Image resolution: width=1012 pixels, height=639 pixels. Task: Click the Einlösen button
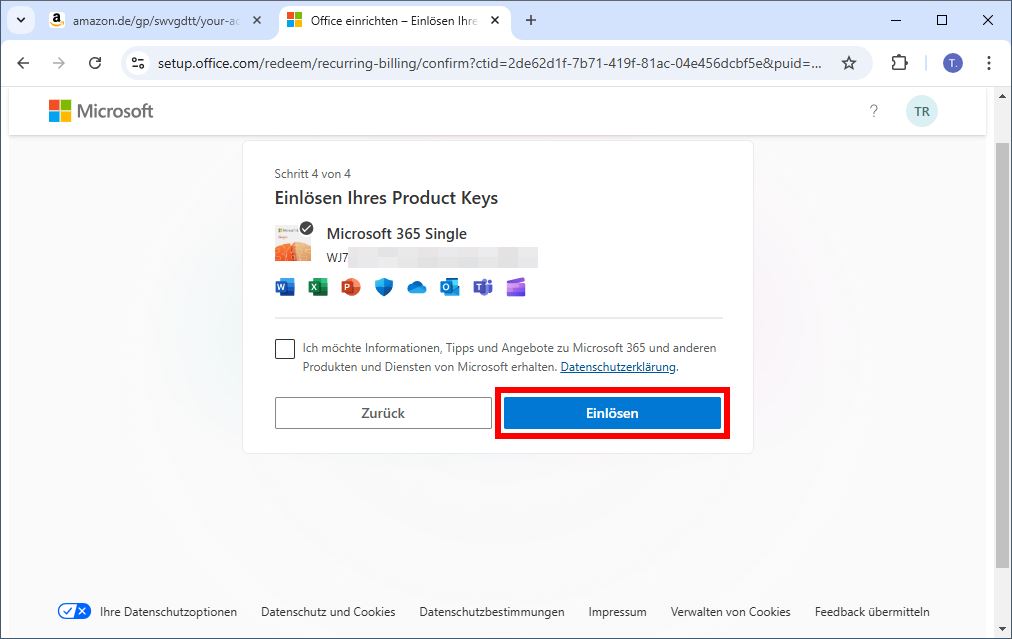(611, 412)
